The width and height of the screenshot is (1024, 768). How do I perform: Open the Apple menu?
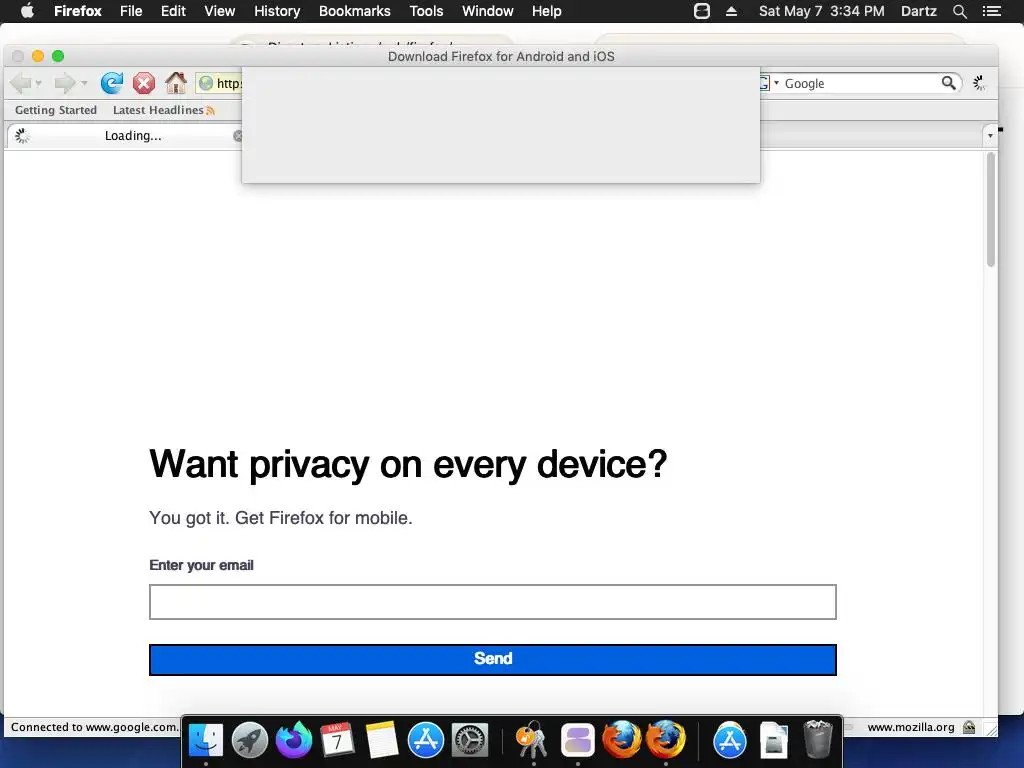coord(27,11)
